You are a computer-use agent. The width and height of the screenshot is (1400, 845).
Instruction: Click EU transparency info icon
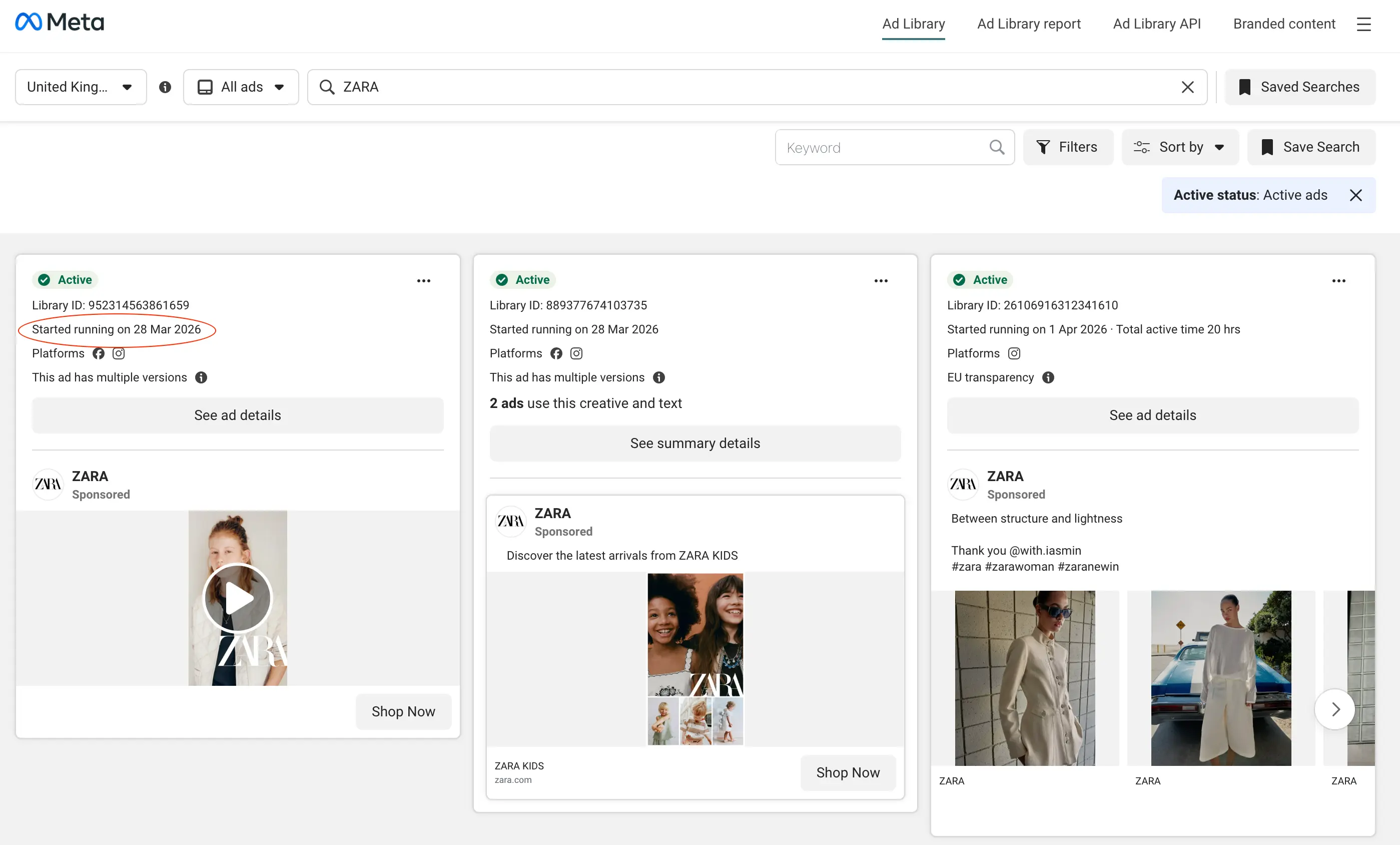(1048, 377)
